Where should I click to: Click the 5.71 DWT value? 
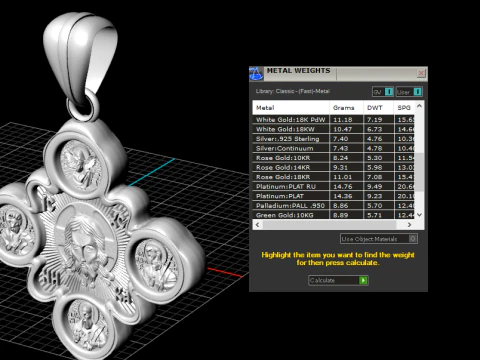375,215
